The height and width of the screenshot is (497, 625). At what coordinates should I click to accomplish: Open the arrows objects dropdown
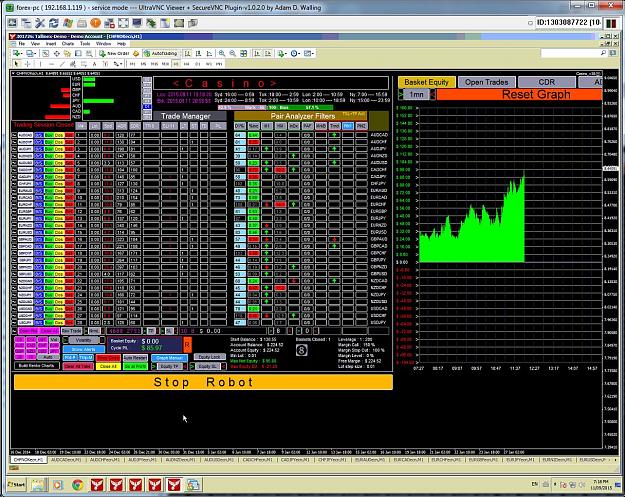(x=118, y=63)
